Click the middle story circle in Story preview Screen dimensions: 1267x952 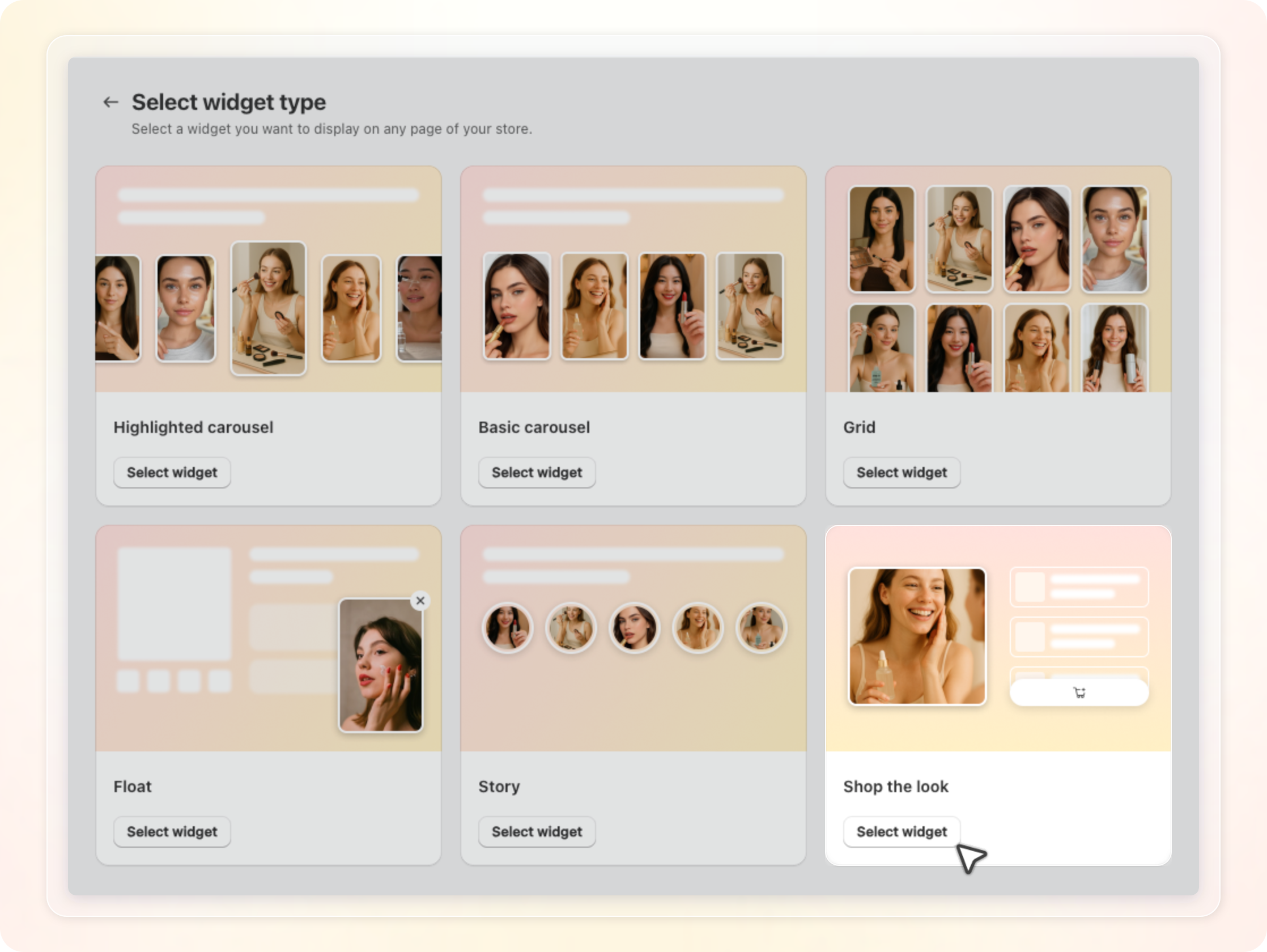coord(634,628)
